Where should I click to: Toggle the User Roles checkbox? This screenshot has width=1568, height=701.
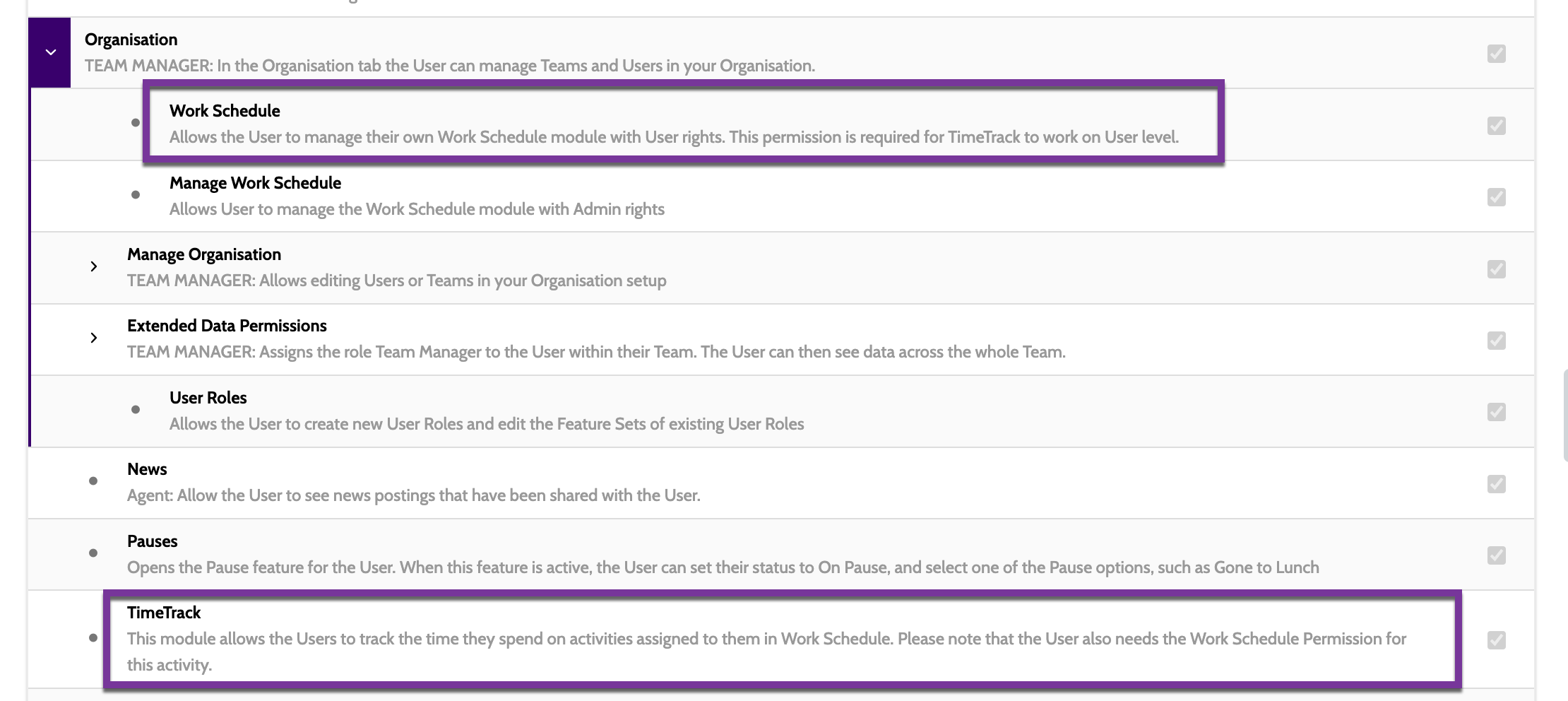point(1496,412)
